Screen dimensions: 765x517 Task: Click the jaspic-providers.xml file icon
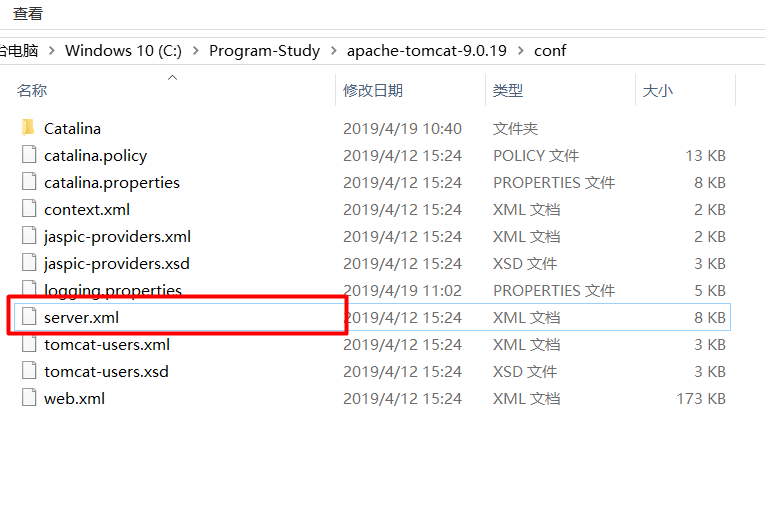(29, 236)
